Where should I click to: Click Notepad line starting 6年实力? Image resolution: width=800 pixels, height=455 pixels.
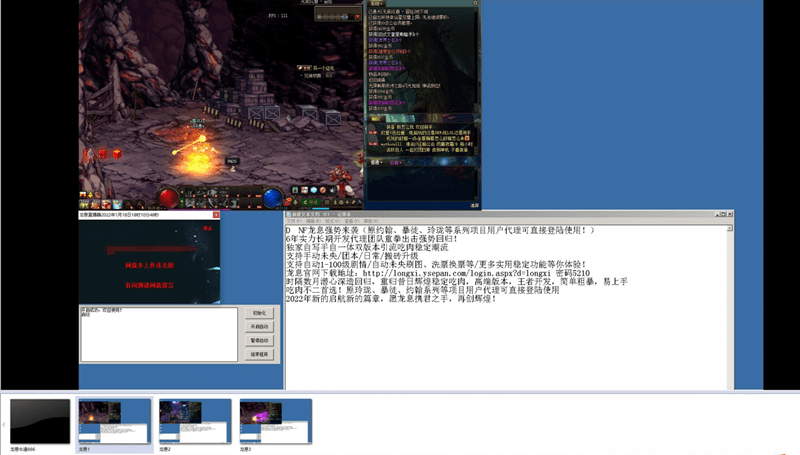point(372,239)
